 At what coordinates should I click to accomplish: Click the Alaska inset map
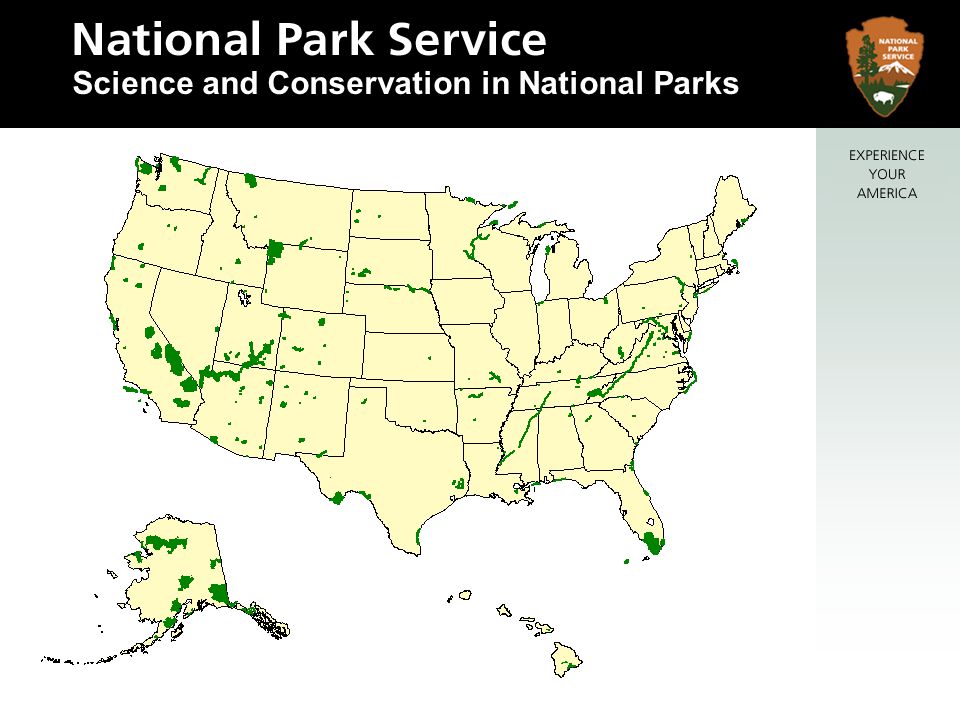165,588
